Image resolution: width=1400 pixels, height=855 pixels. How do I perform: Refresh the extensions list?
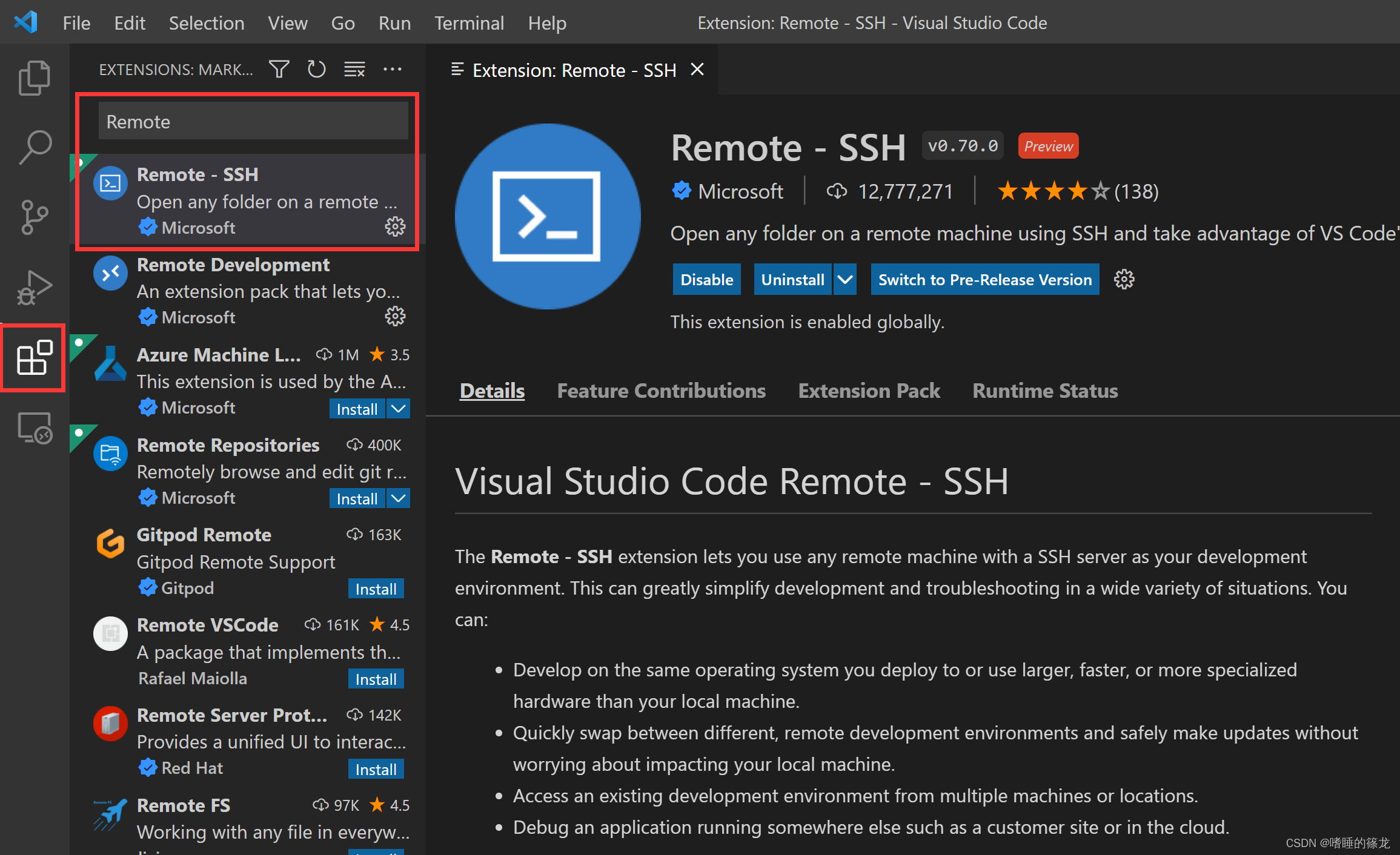316,70
